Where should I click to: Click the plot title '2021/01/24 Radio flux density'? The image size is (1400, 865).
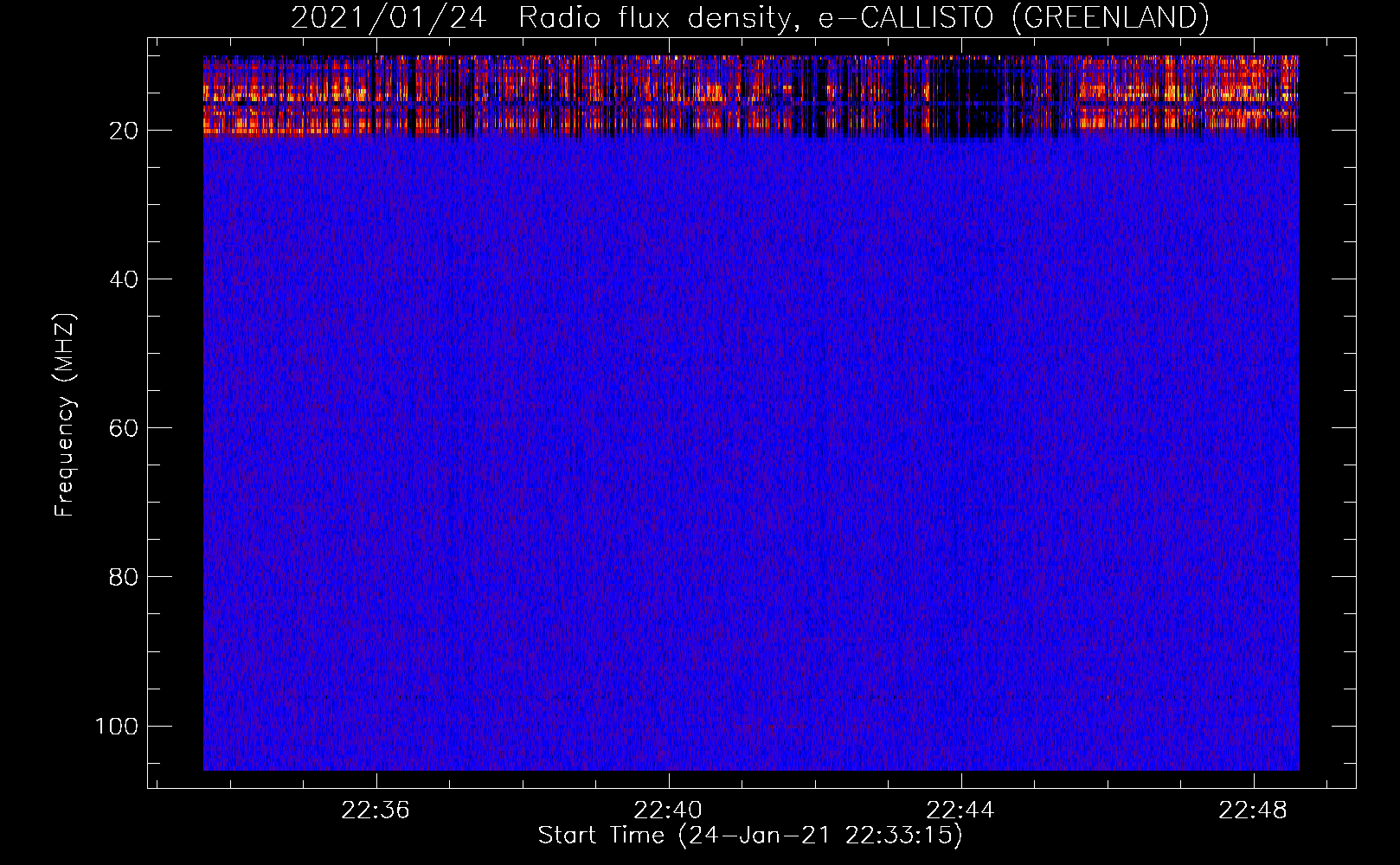pos(749,17)
